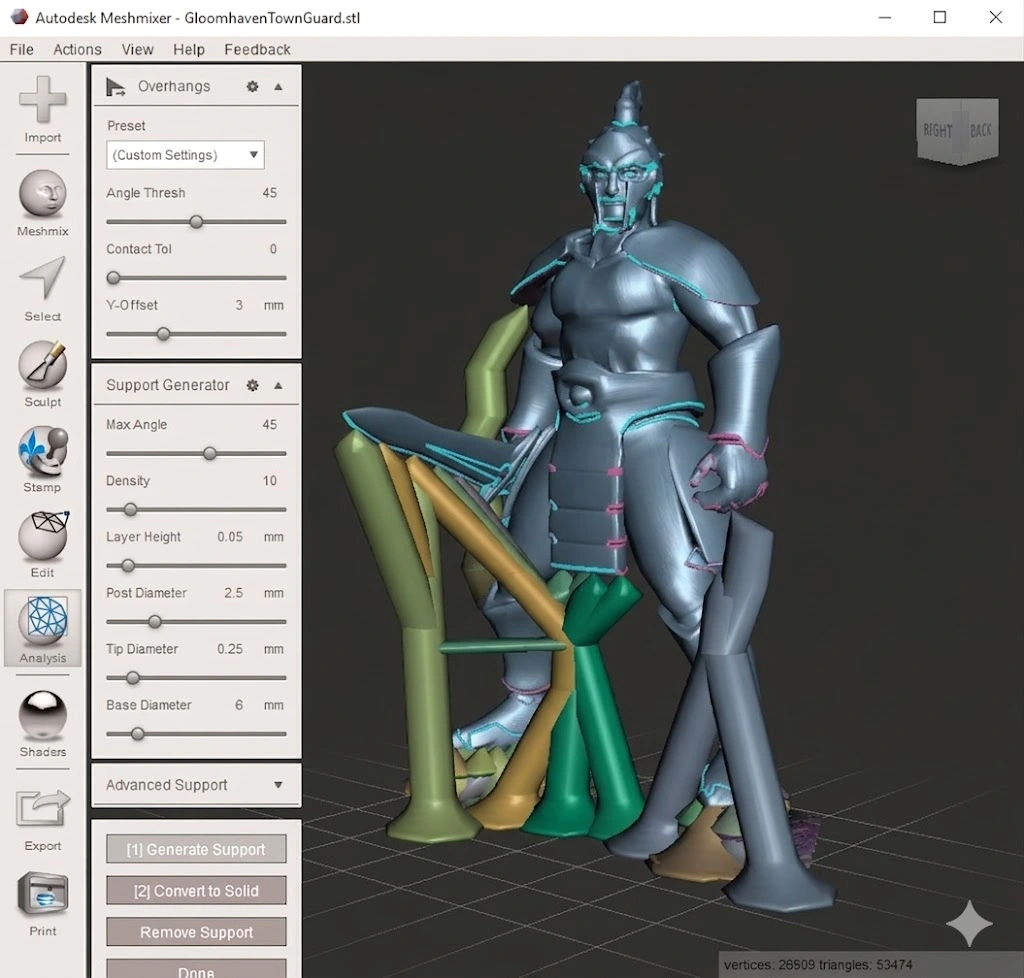Click the Angle Thresh slider handle

[196, 222]
